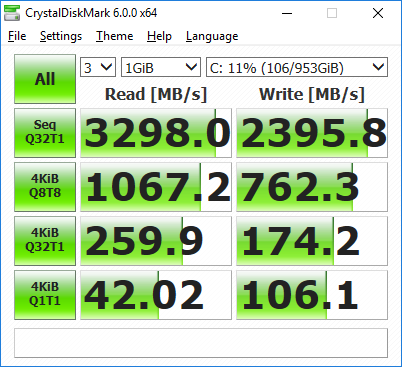Click the empty comment text field at bottom
This screenshot has width=402, height=367.
pos(201,343)
